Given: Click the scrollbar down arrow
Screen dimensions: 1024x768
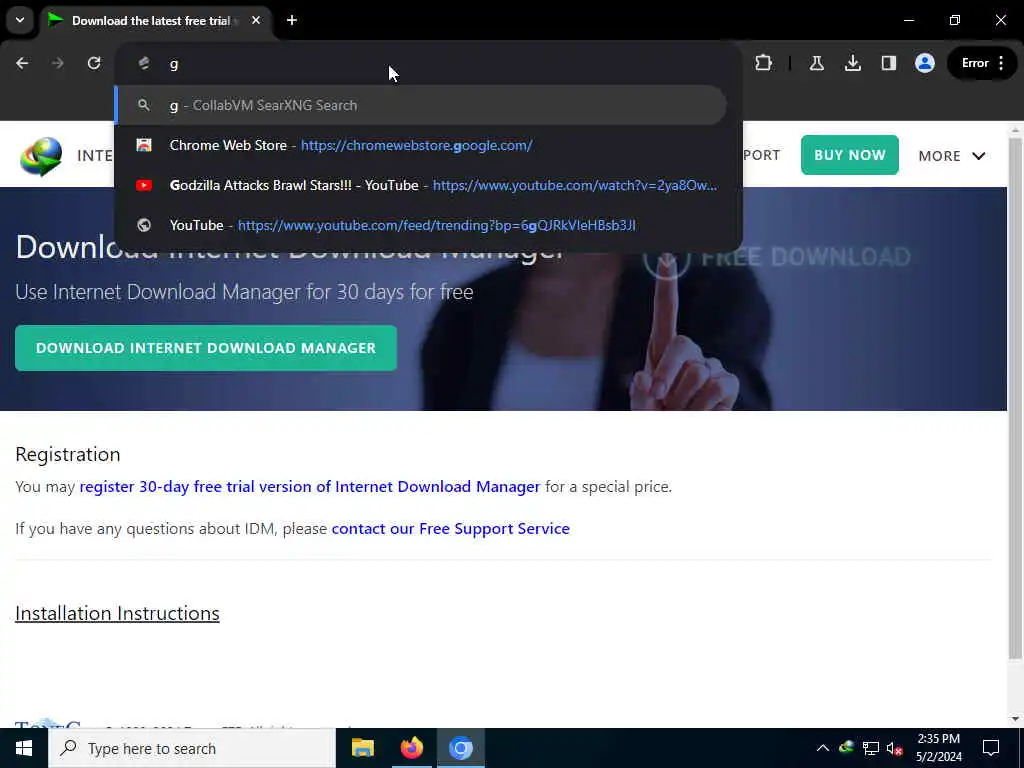Looking at the screenshot, I should pos(1014,719).
